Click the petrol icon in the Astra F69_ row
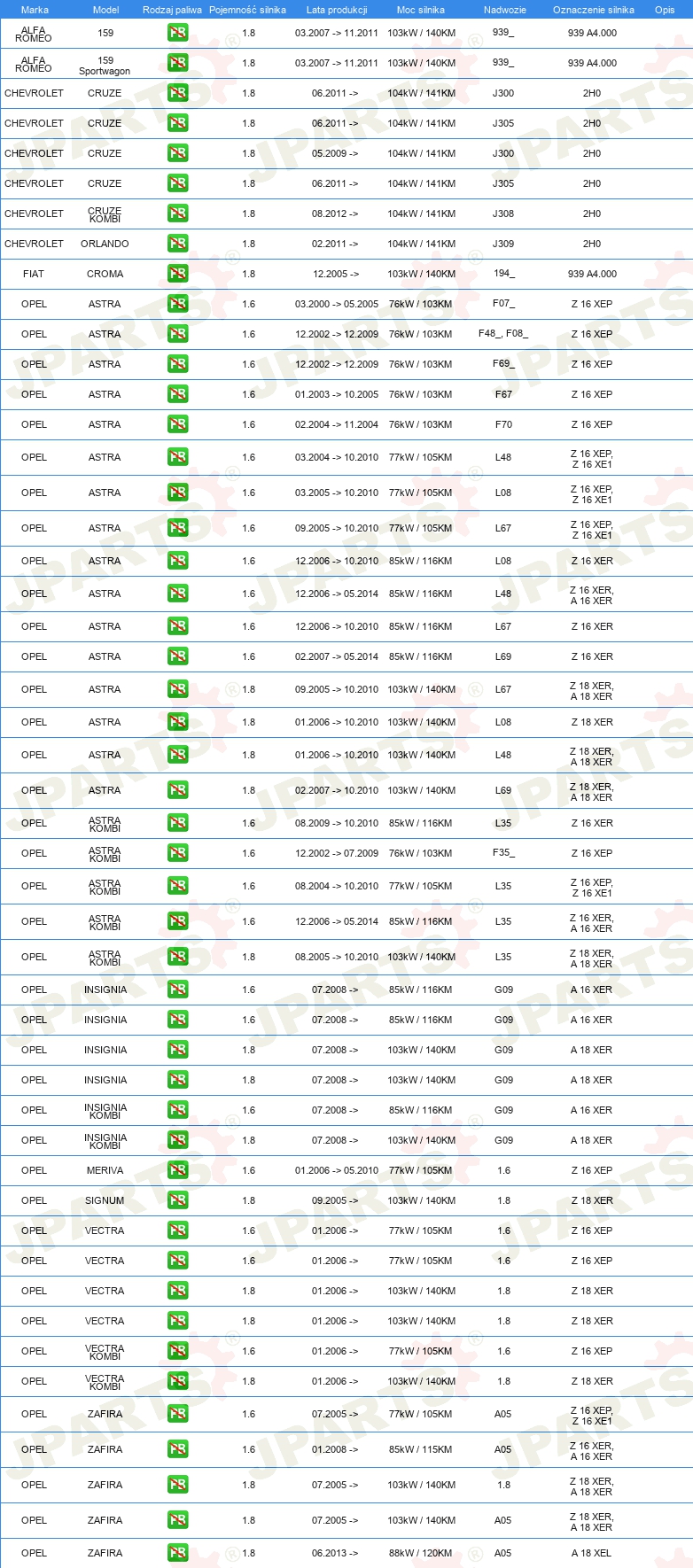Viewport: 693px width, 1568px height. pyautogui.click(x=177, y=364)
